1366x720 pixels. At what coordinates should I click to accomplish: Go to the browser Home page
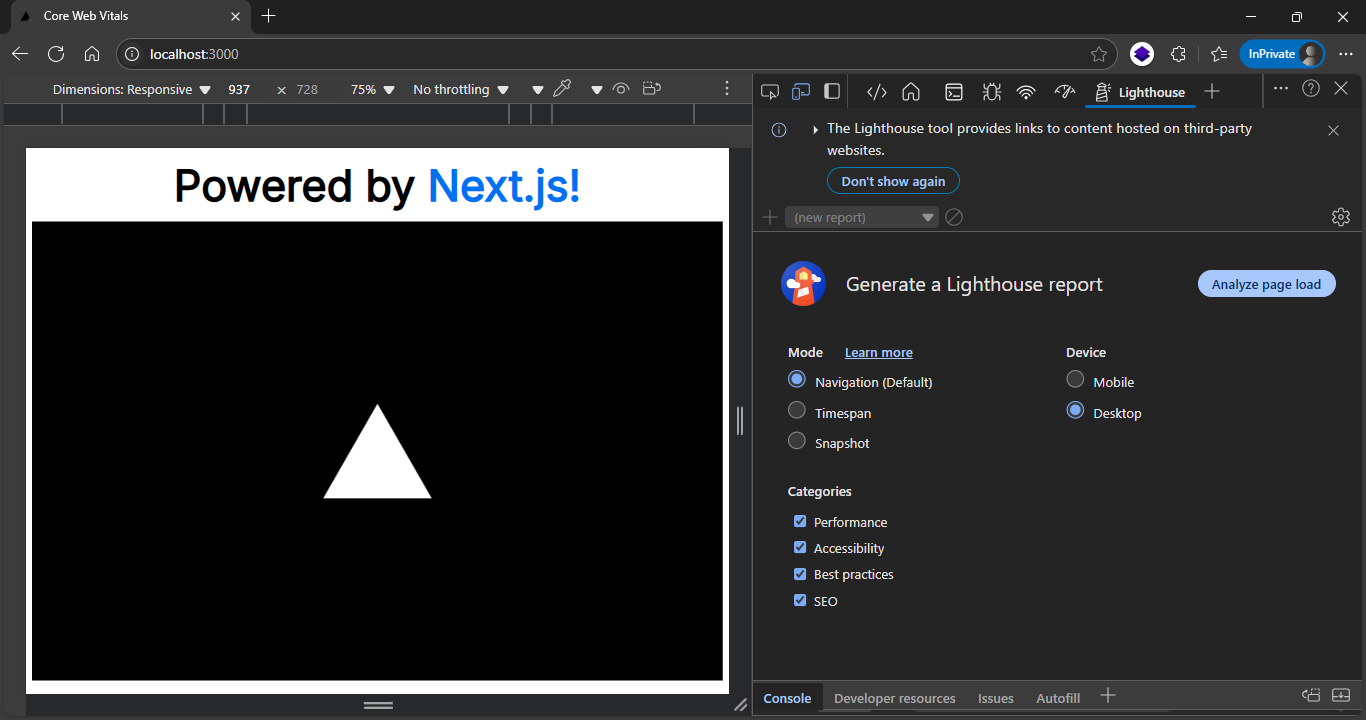point(92,54)
